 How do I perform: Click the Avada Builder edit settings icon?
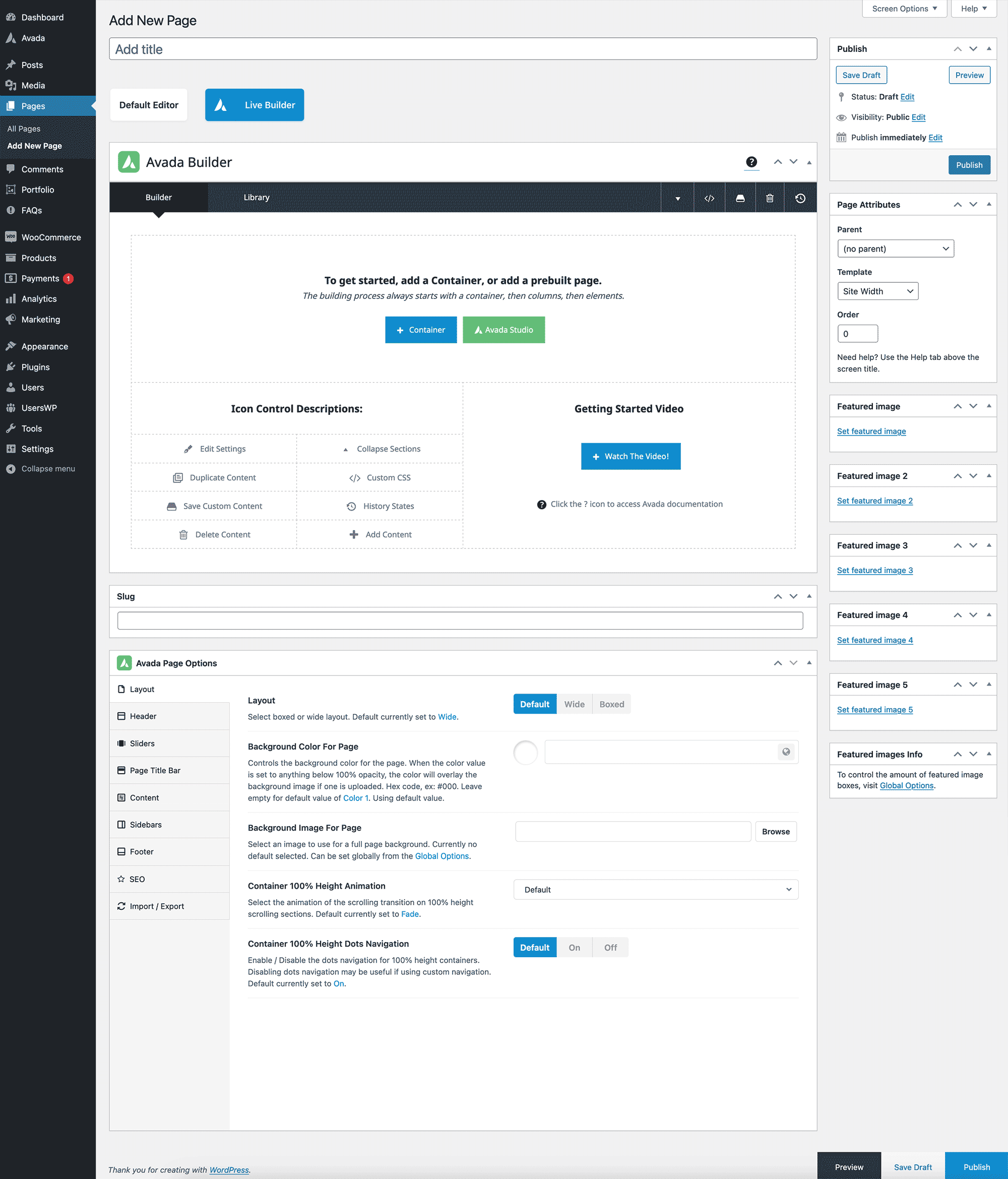[x=189, y=448]
